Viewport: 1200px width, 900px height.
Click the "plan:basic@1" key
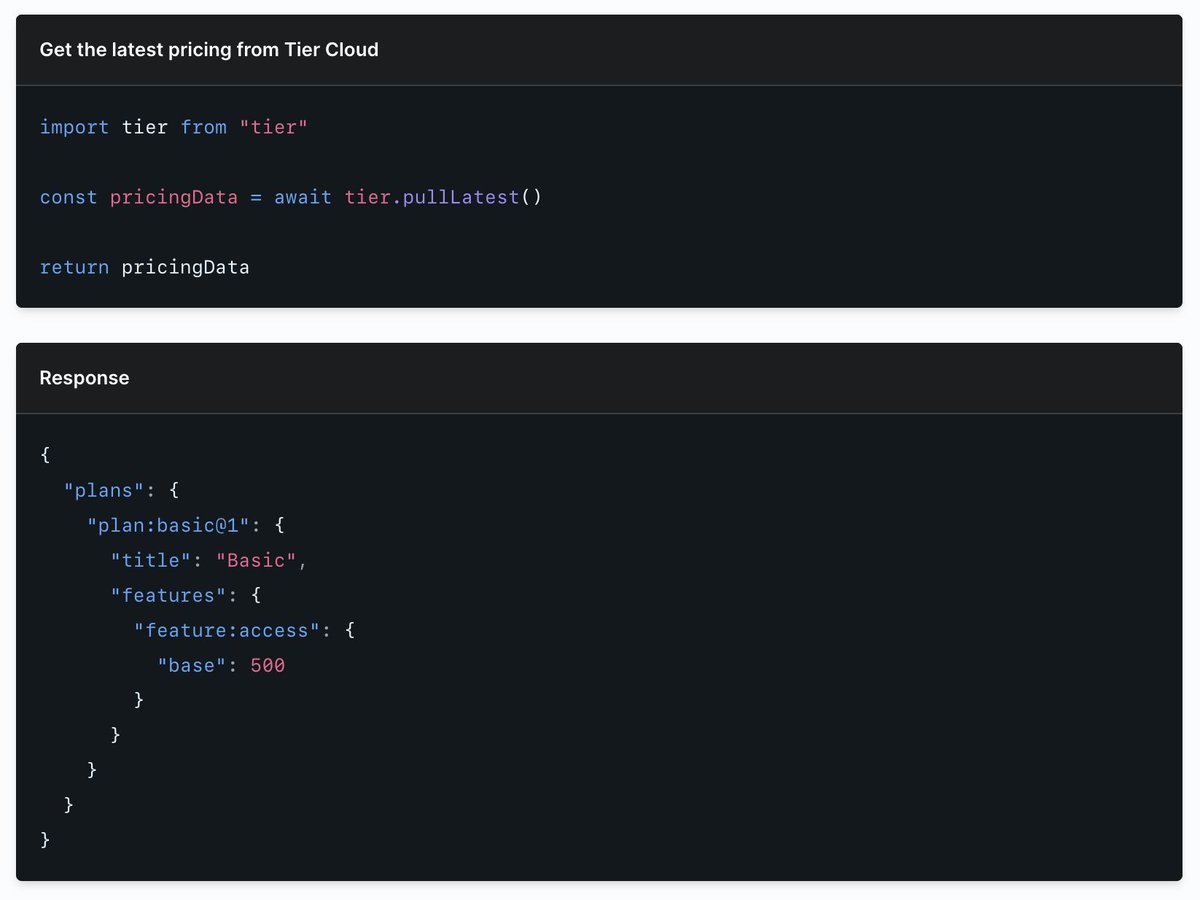click(168, 525)
